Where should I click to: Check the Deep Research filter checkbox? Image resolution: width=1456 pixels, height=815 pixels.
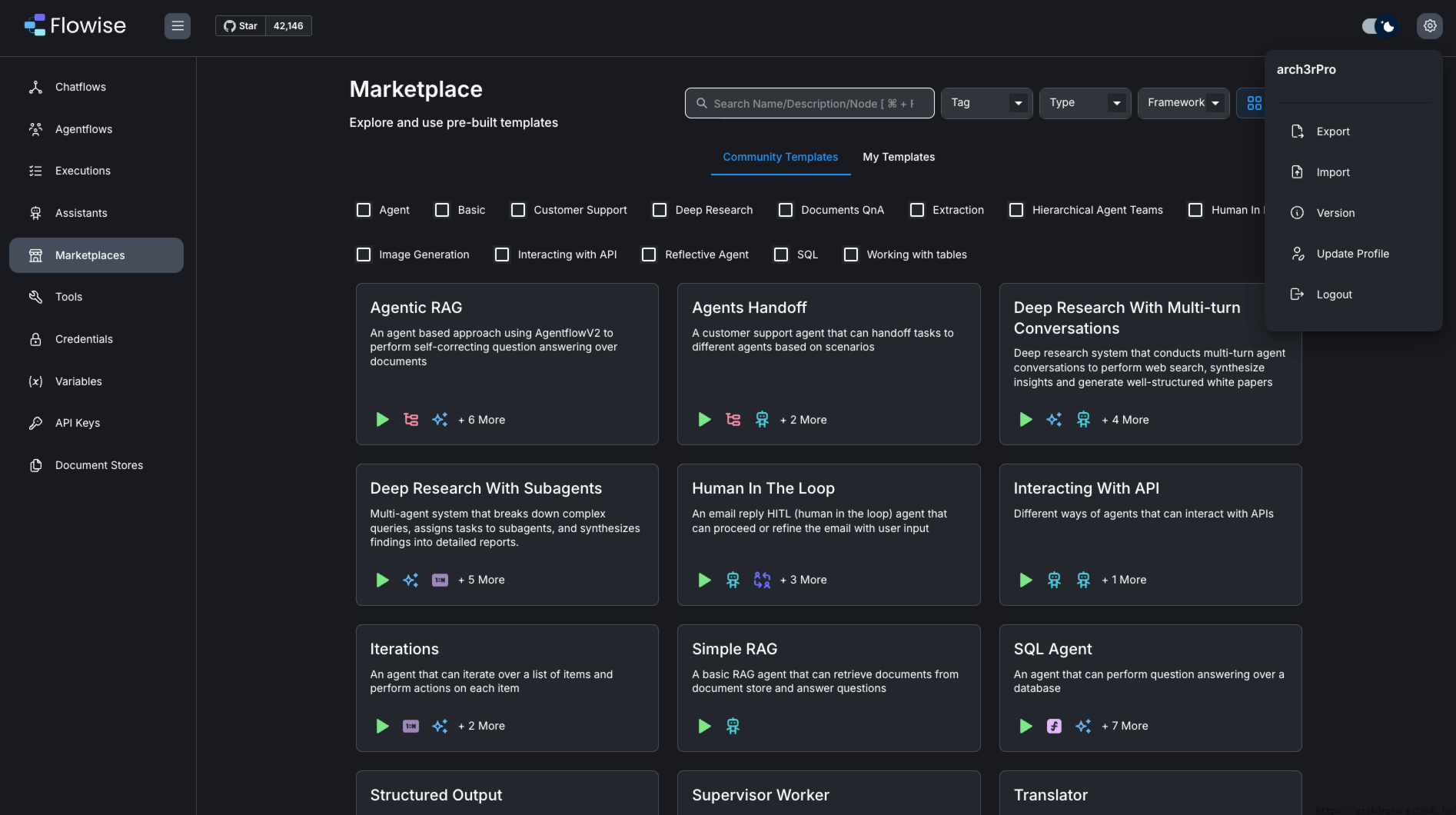pyautogui.click(x=660, y=210)
